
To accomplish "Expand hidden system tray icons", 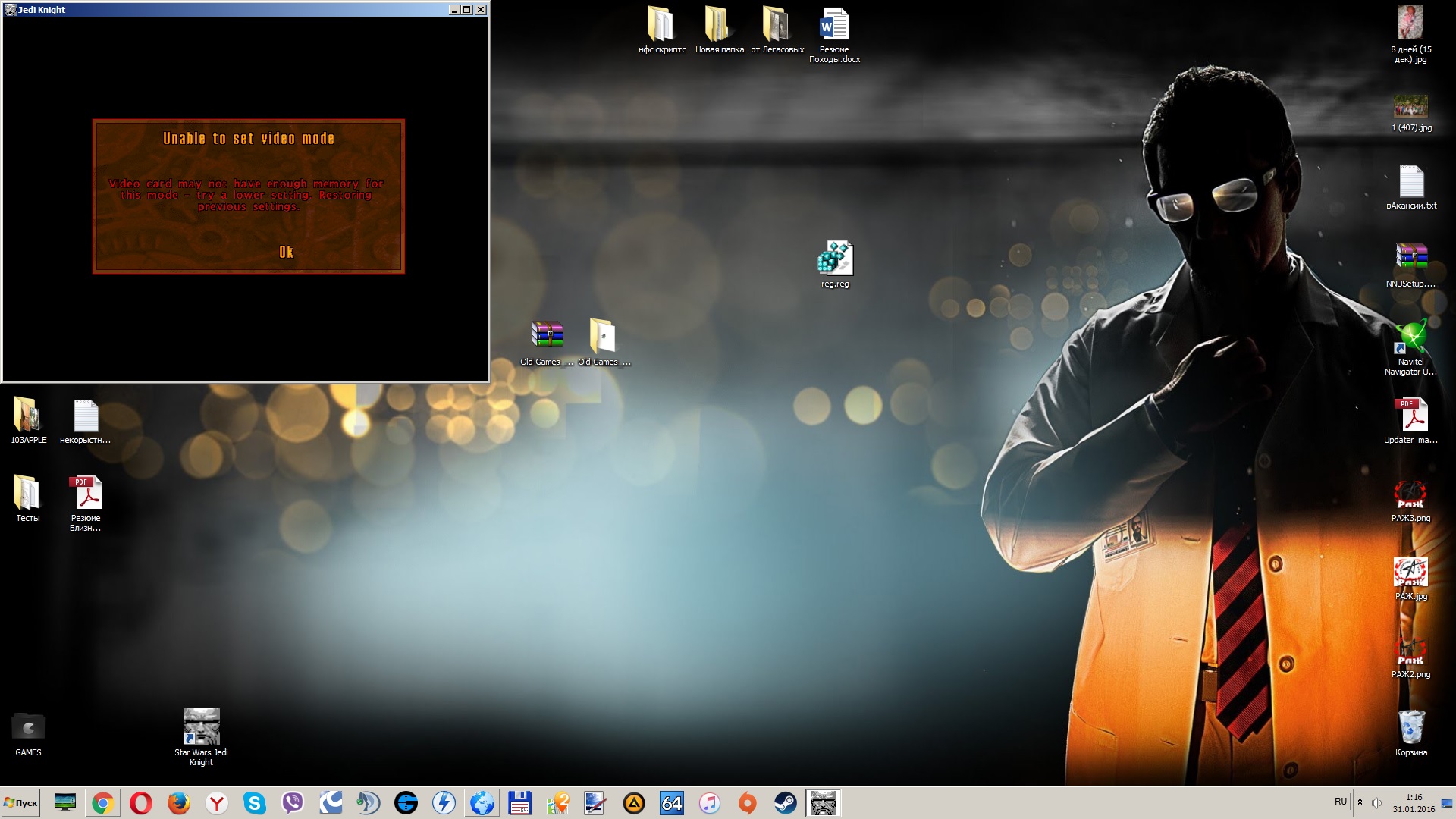I will [x=1360, y=802].
